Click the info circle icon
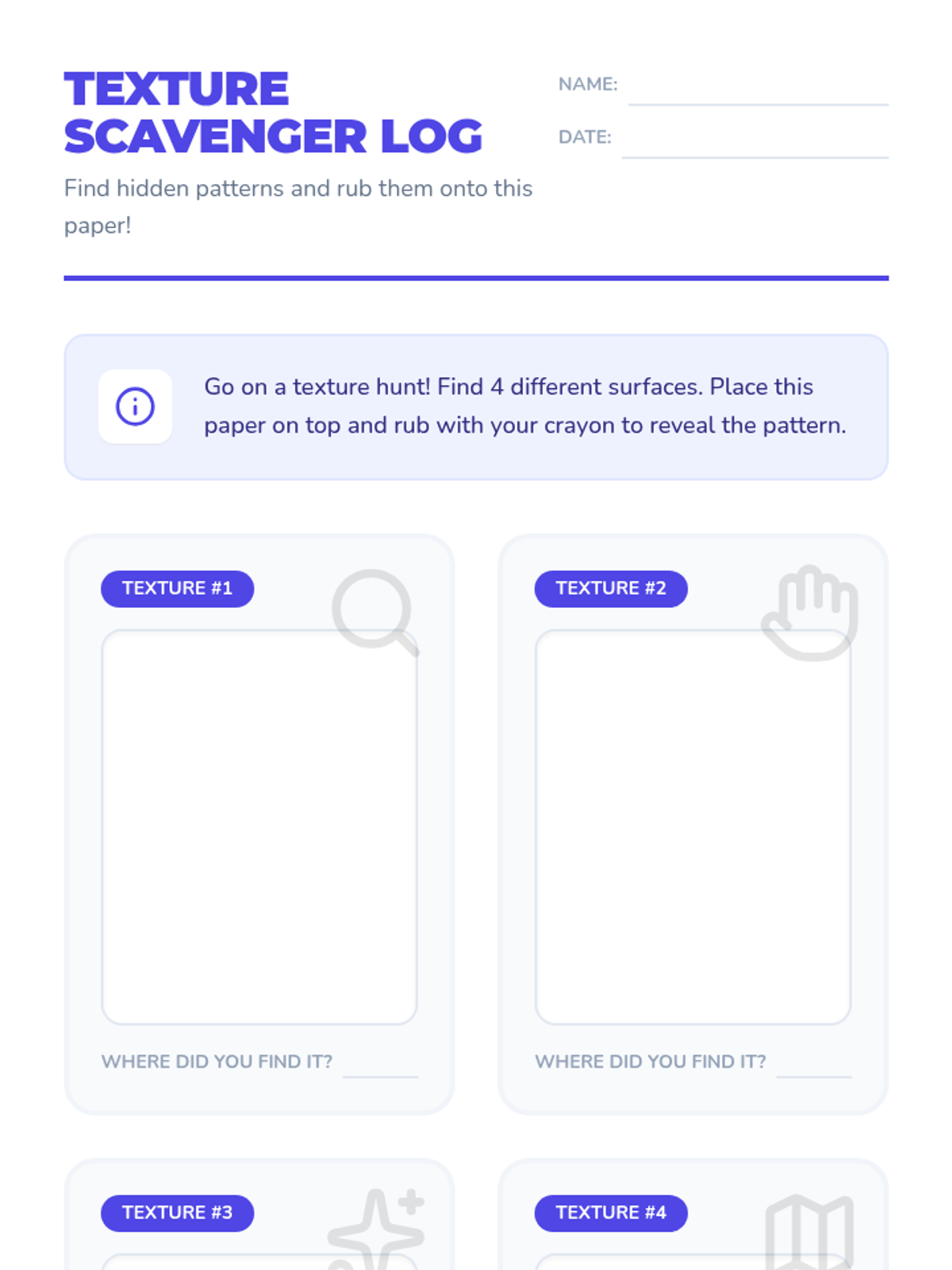Screen dimensions: 952x1270 point(135,406)
